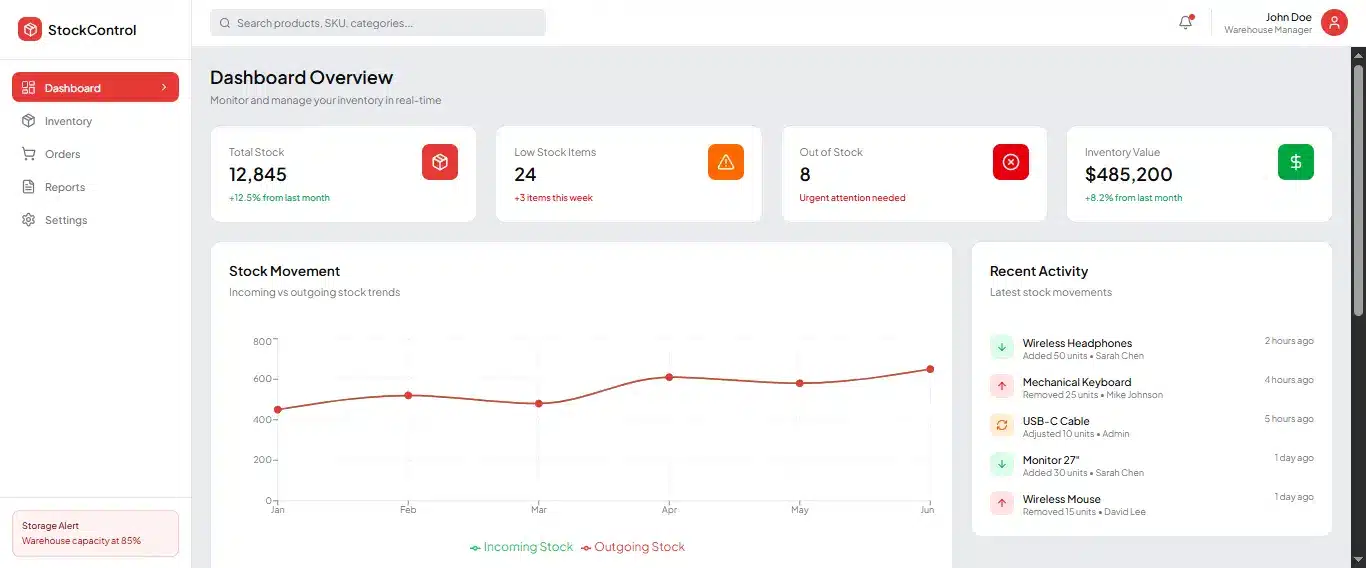This screenshot has height=568, width=1366.
Task: Click the green arrow beside Wireless Headphones
Action: click(x=1002, y=347)
